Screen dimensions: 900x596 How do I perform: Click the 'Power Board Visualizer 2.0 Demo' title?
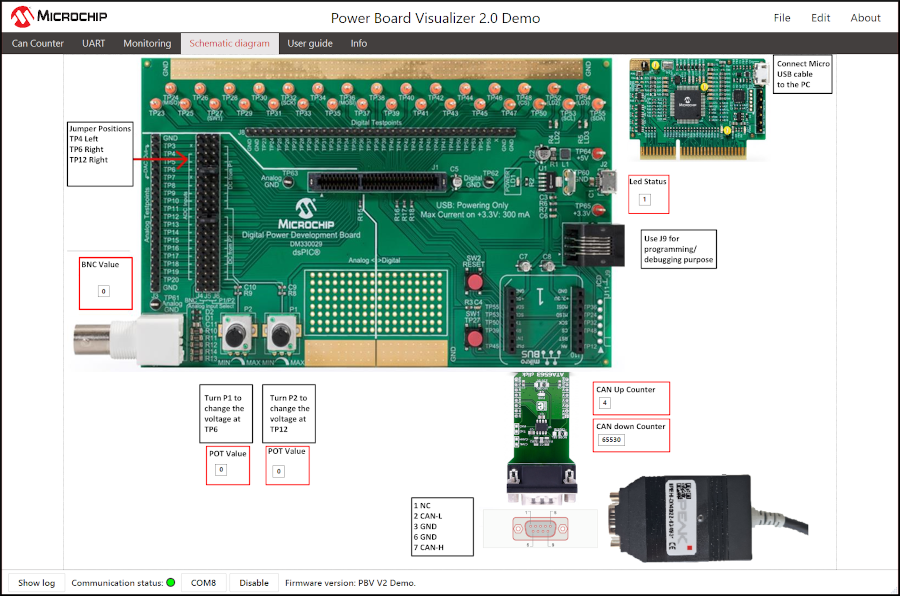click(x=435, y=18)
